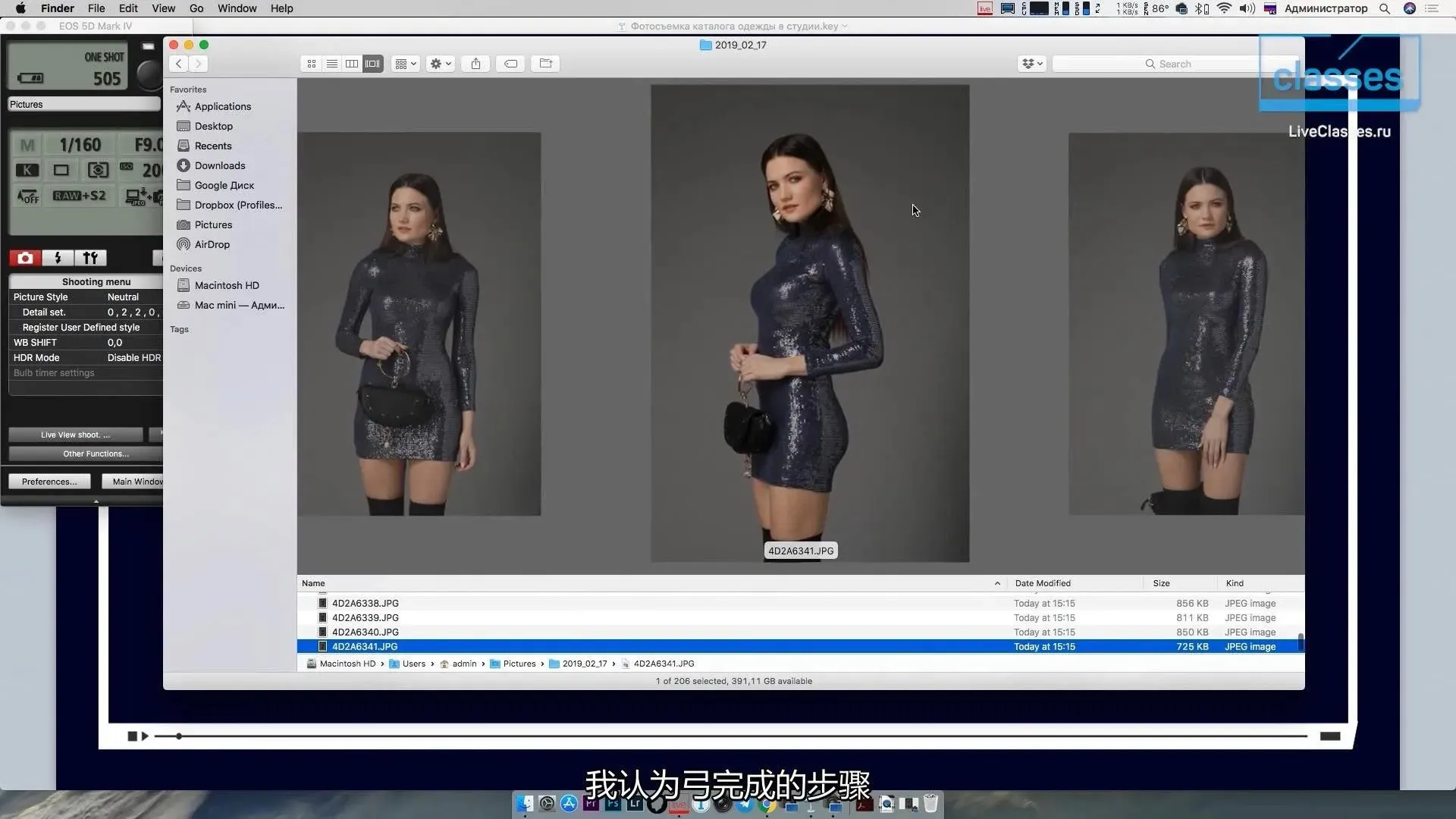Image resolution: width=1456 pixels, height=819 pixels.
Task: Select the flash settings tab in EOS Utility
Action: click(58, 259)
